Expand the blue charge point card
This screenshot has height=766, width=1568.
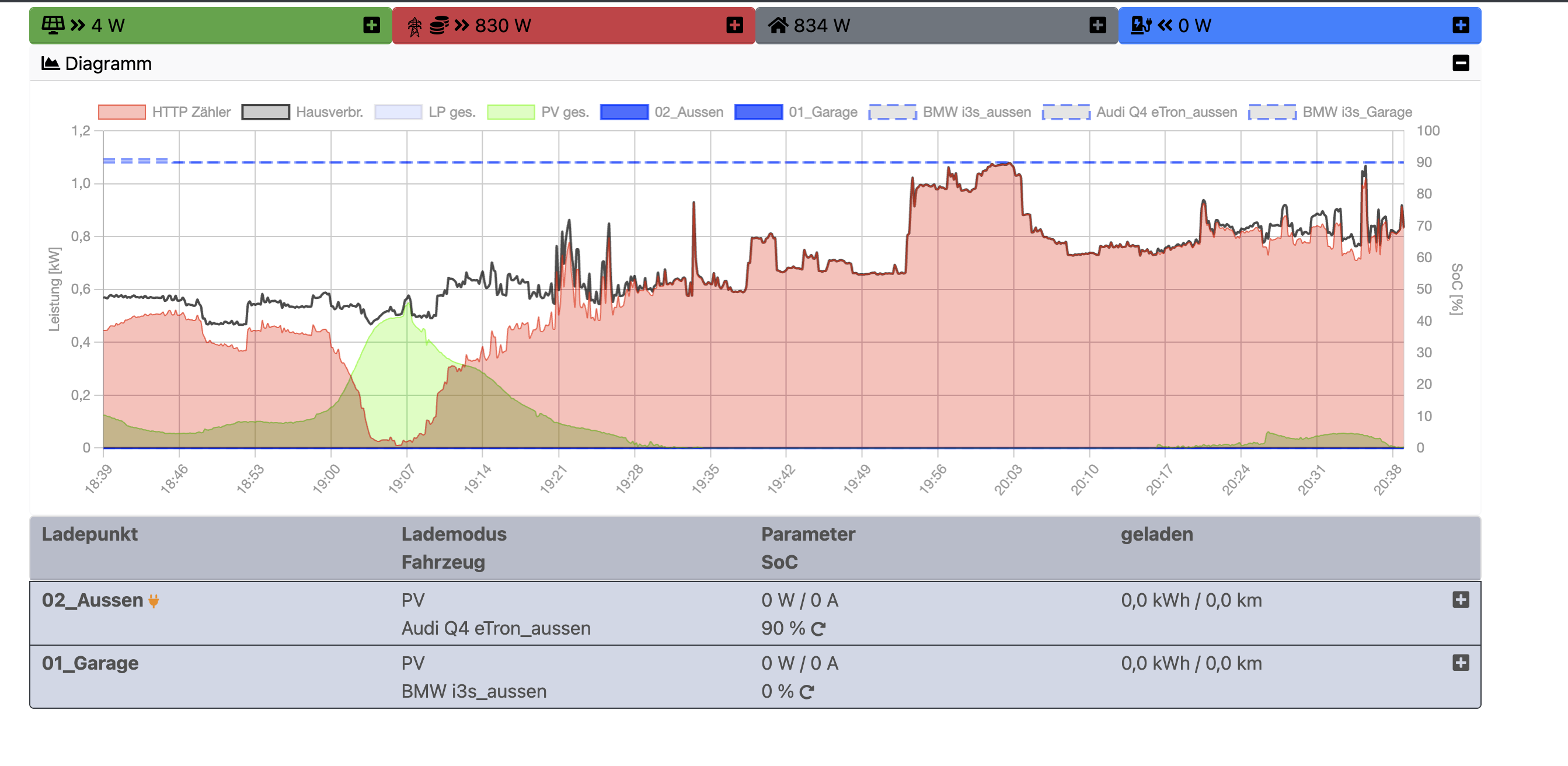1460,25
